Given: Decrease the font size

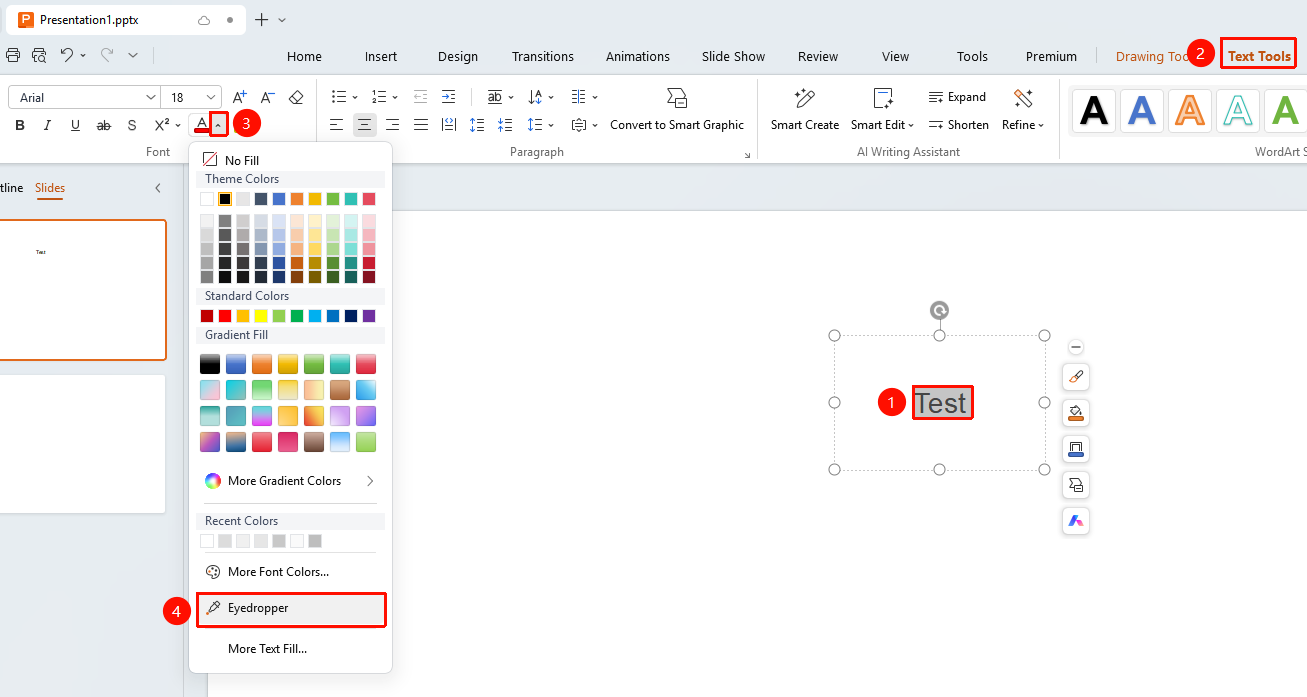Looking at the screenshot, I should pos(267,97).
